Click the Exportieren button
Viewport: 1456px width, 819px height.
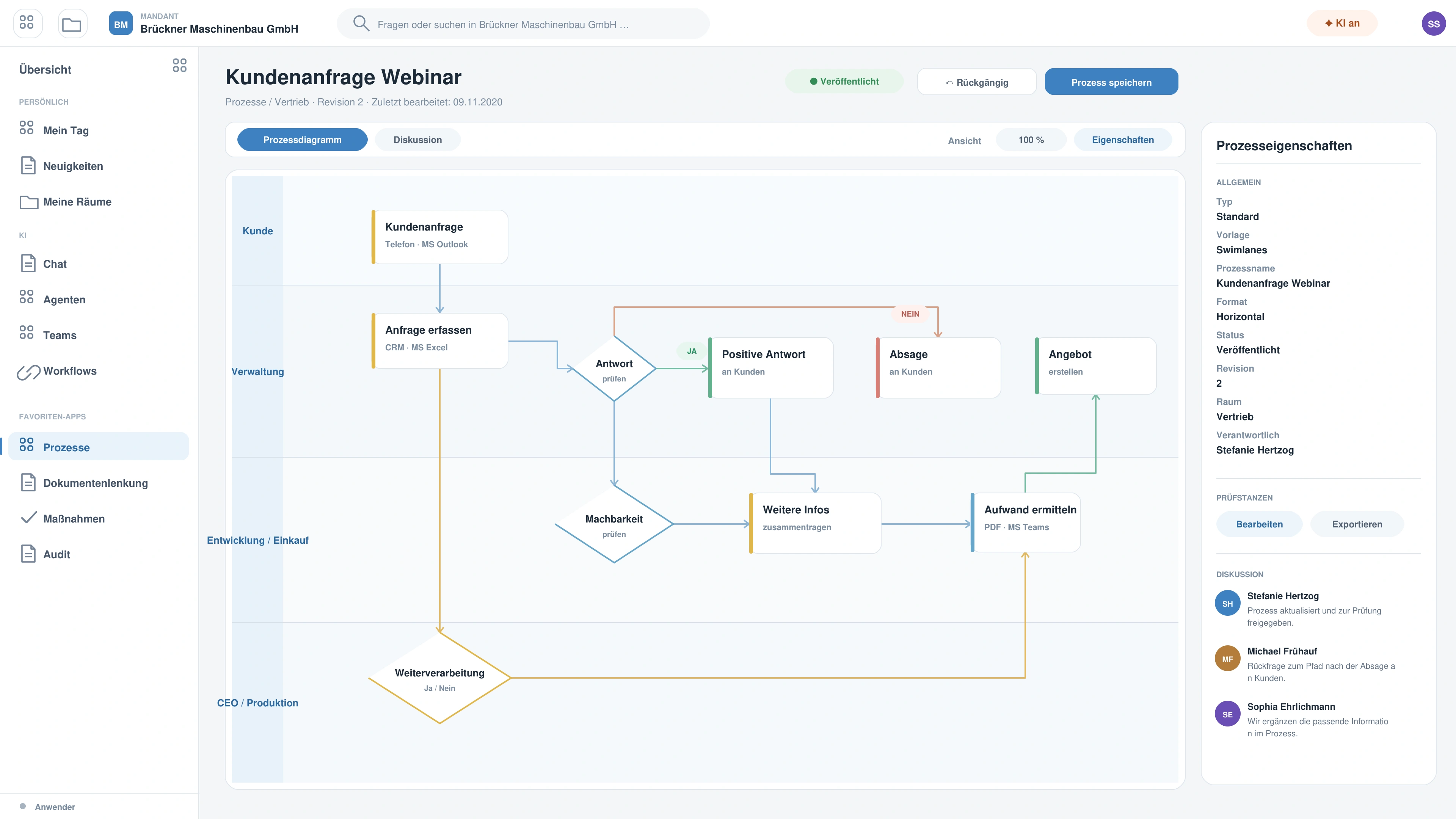pyautogui.click(x=1357, y=524)
